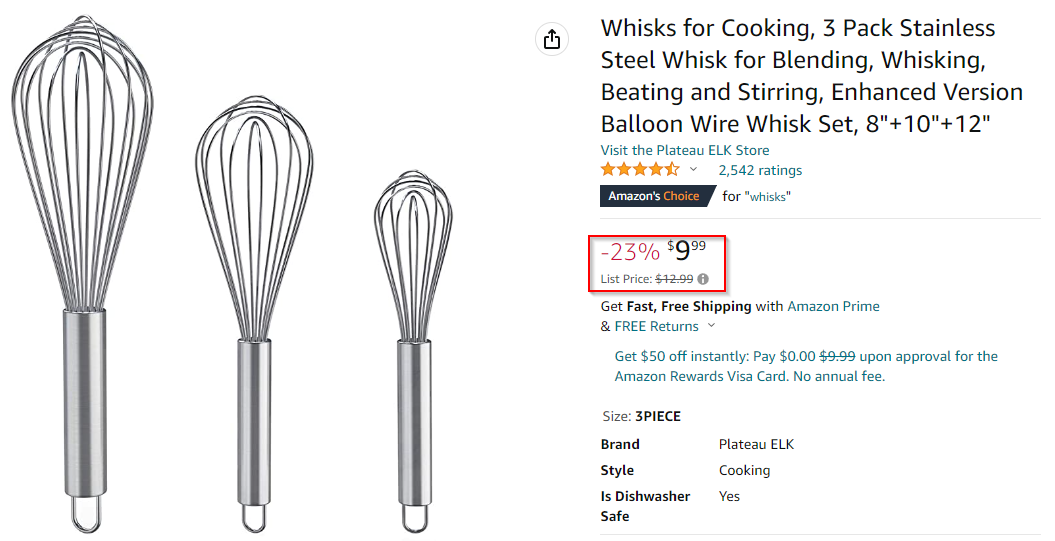Screen dimensions: 1055x541
Task: Click the Amazon's Choice badge
Action: (654, 196)
